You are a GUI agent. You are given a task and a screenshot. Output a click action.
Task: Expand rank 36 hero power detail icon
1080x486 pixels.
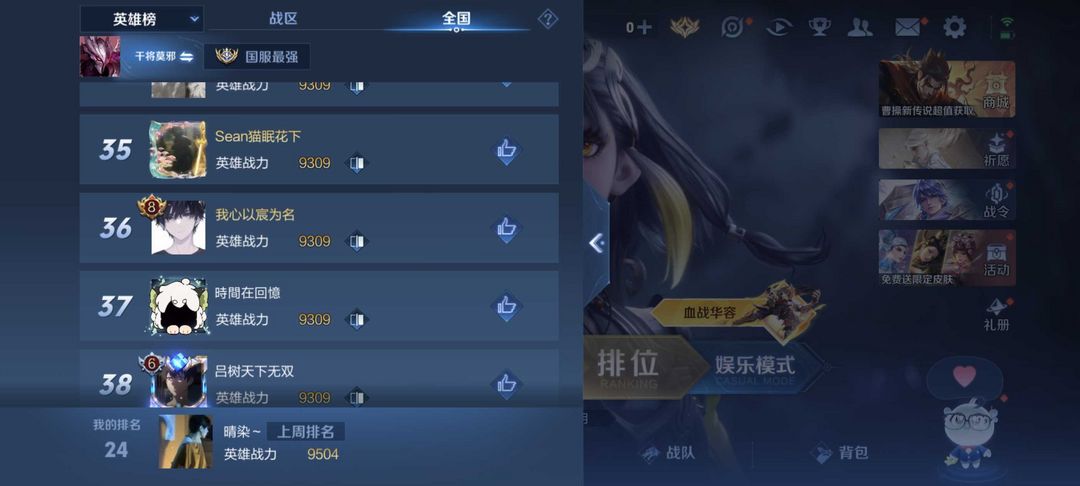tap(356, 242)
